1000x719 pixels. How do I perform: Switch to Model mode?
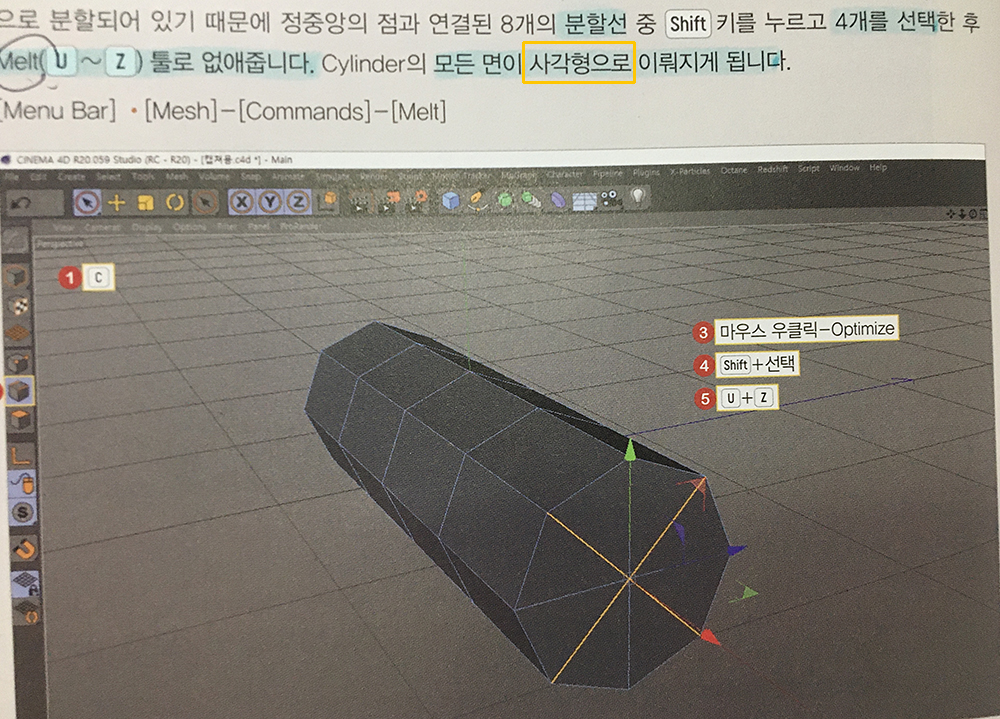(x=17, y=276)
